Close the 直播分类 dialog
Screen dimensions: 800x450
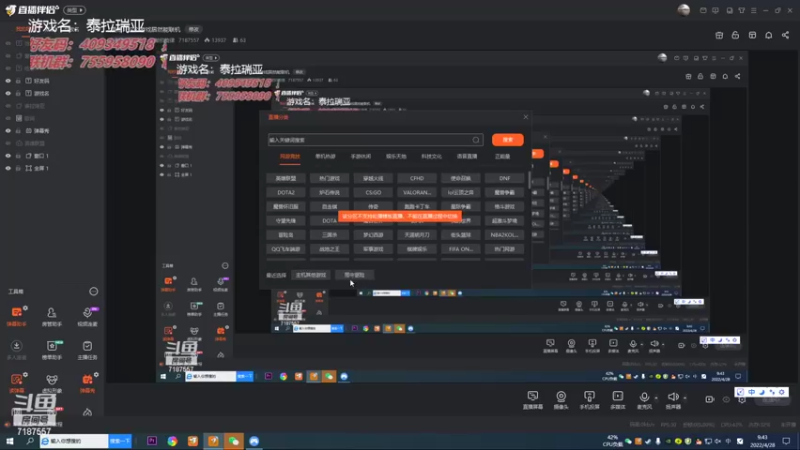tap(526, 117)
